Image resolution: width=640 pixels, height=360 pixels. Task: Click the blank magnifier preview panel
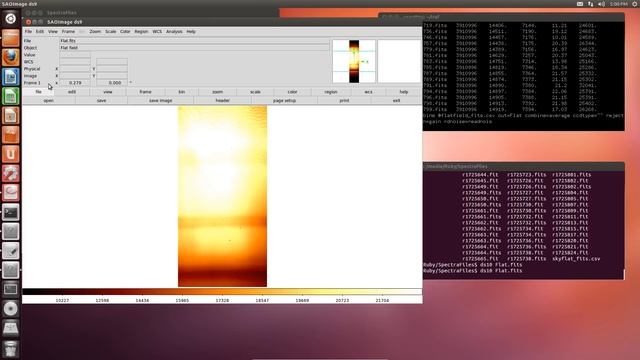coord(399,61)
